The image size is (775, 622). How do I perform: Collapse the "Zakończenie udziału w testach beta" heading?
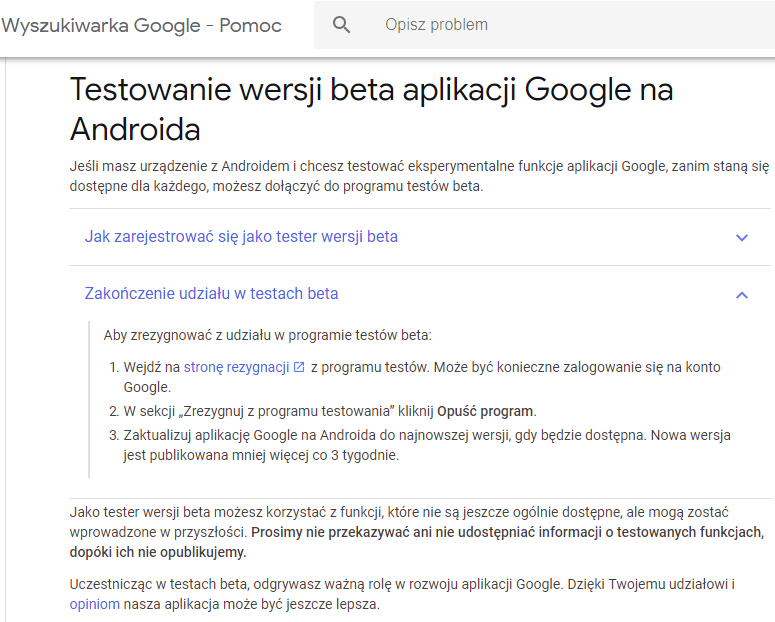[x=212, y=294]
